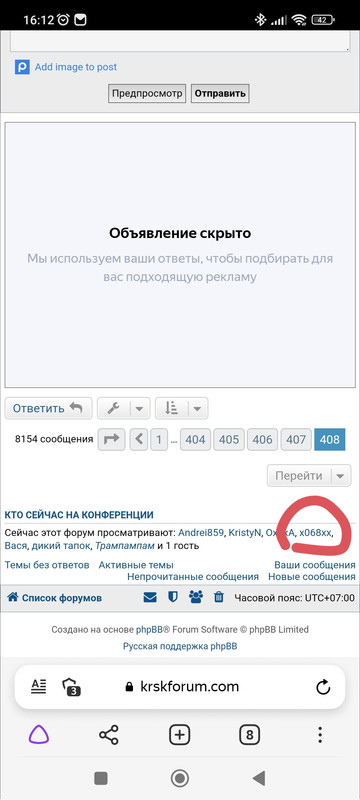Tap Android home circle button

(179, 778)
